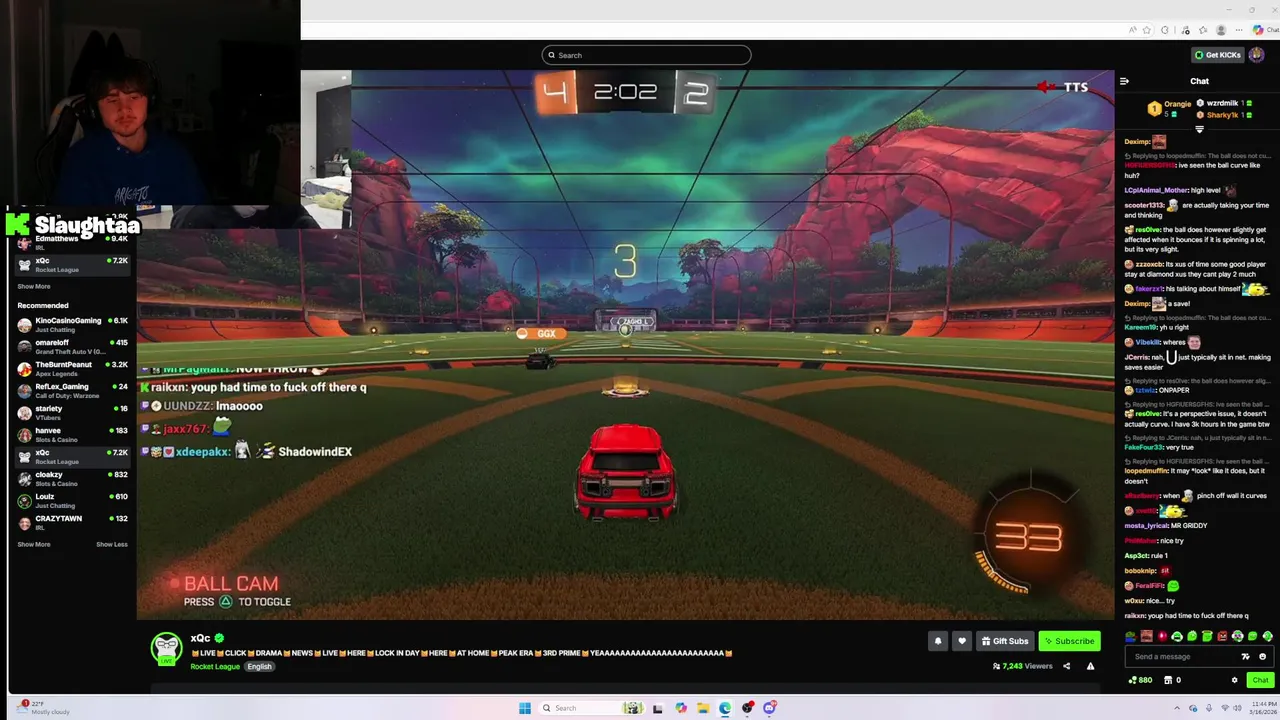The width and height of the screenshot is (1280, 720).
Task: Click the report warning triangle icon
Action: click(x=1090, y=666)
